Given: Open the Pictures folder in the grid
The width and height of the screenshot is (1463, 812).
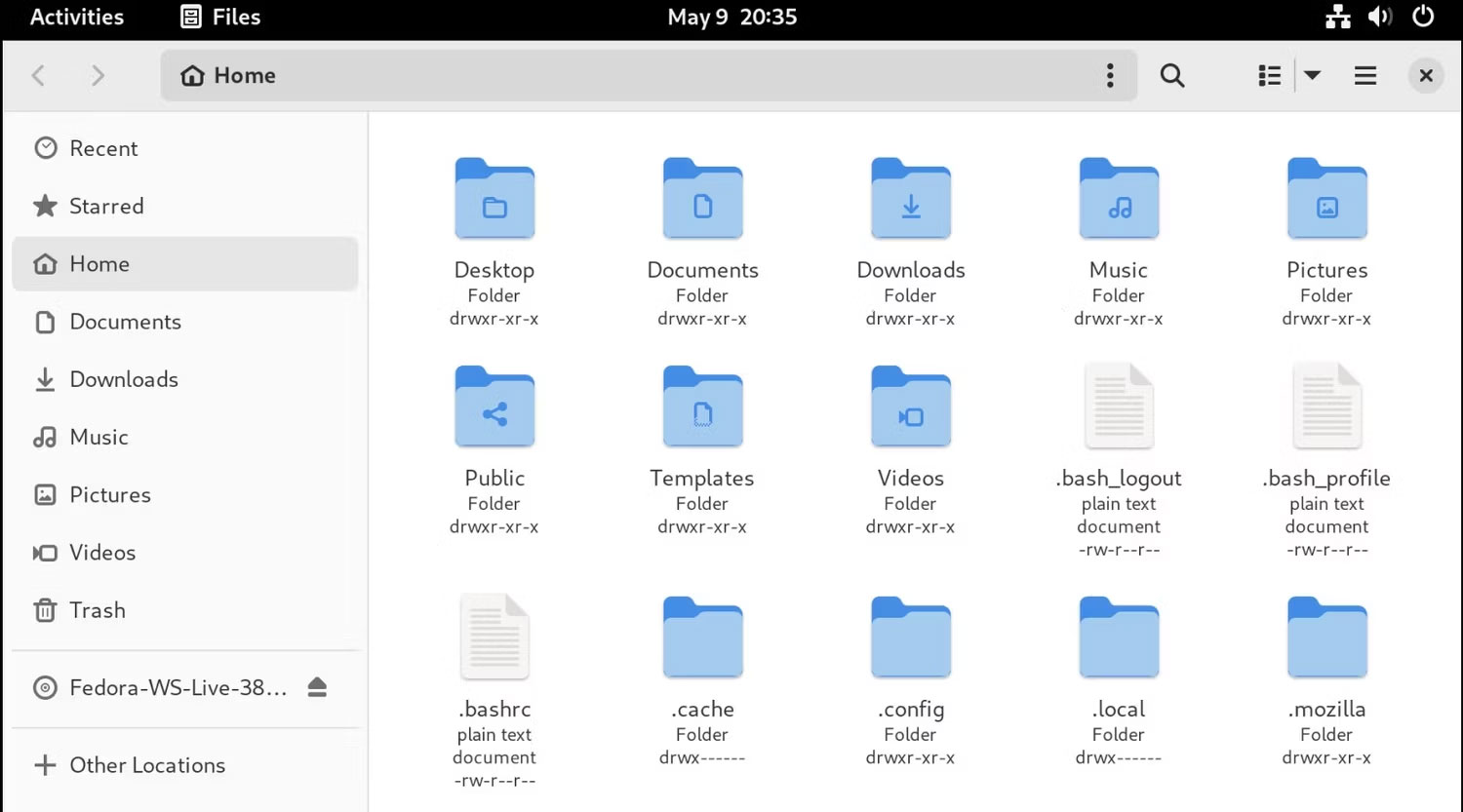Looking at the screenshot, I should pos(1326,198).
